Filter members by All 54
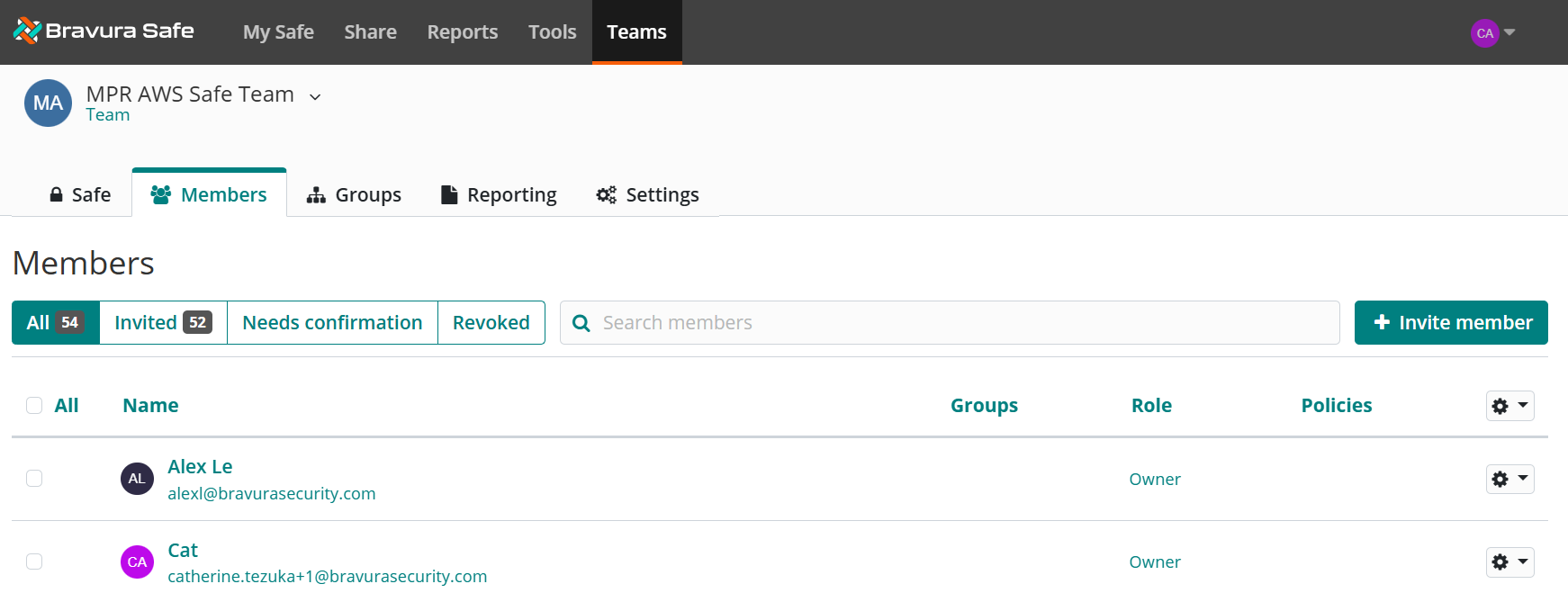 pyautogui.click(x=56, y=322)
